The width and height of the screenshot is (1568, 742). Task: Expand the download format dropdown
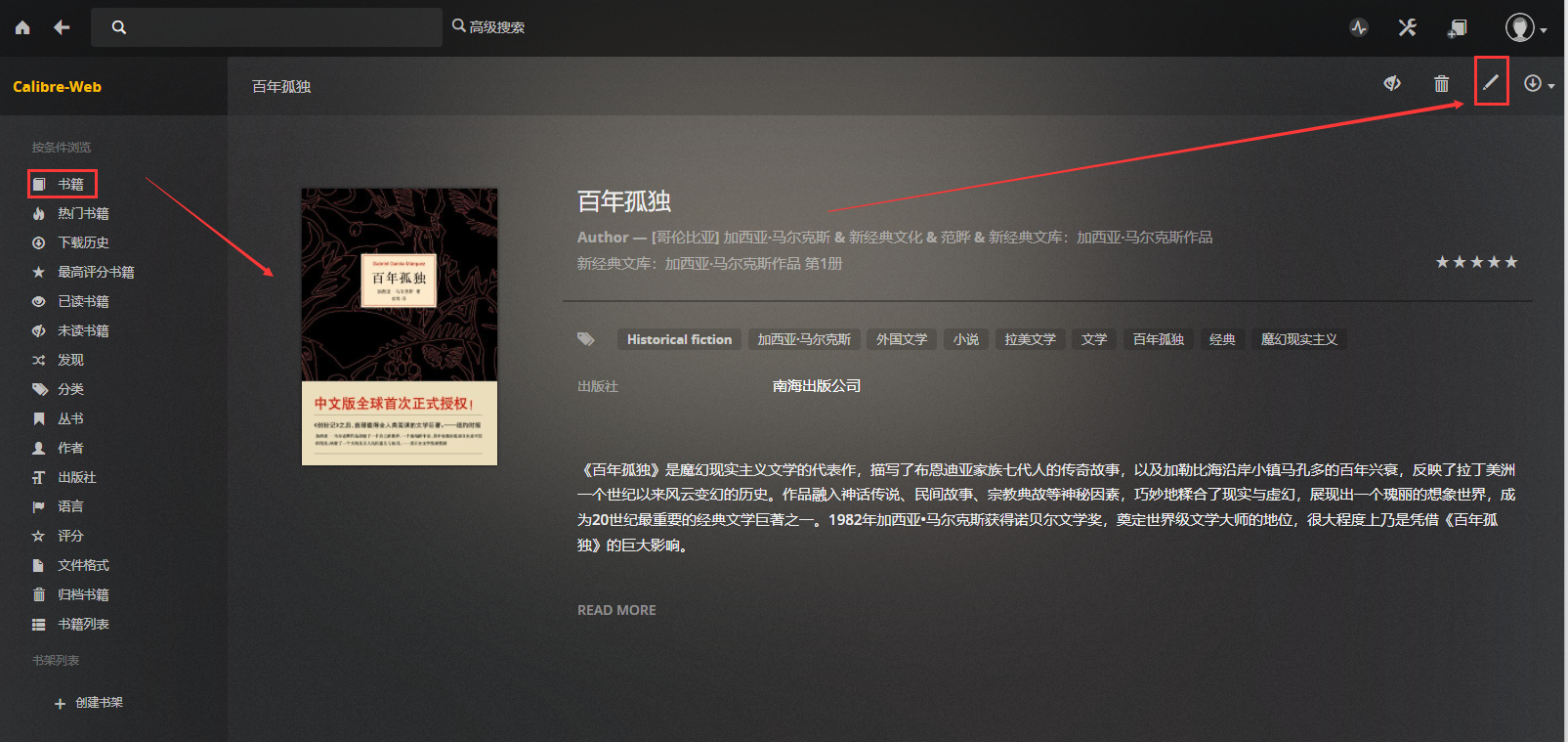tap(1538, 84)
